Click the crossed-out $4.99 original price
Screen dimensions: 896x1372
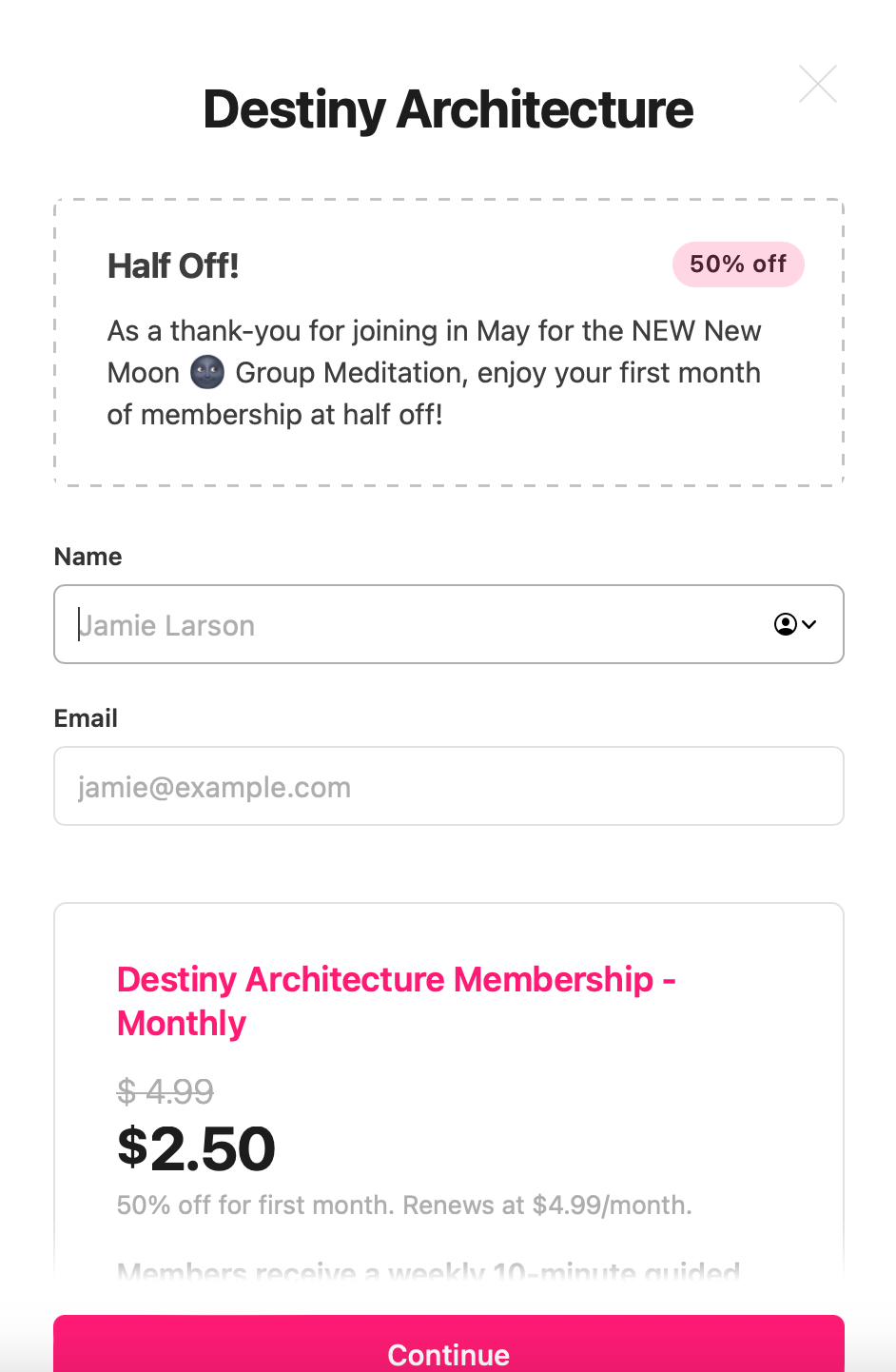(166, 1090)
